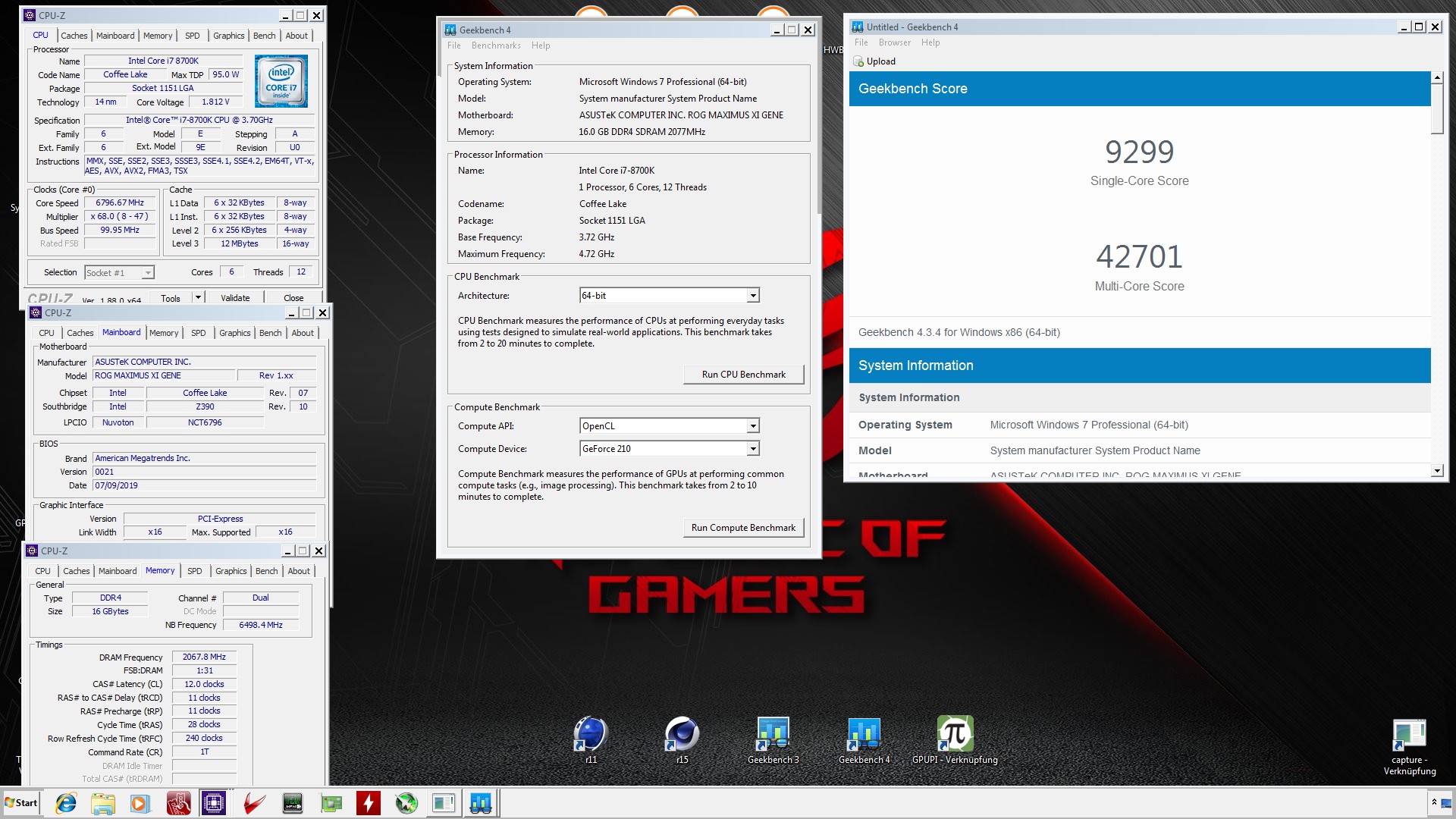Click the CAS# Latency value 12.0 clocks
The image size is (1456, 819).
(x=204, y=685)
